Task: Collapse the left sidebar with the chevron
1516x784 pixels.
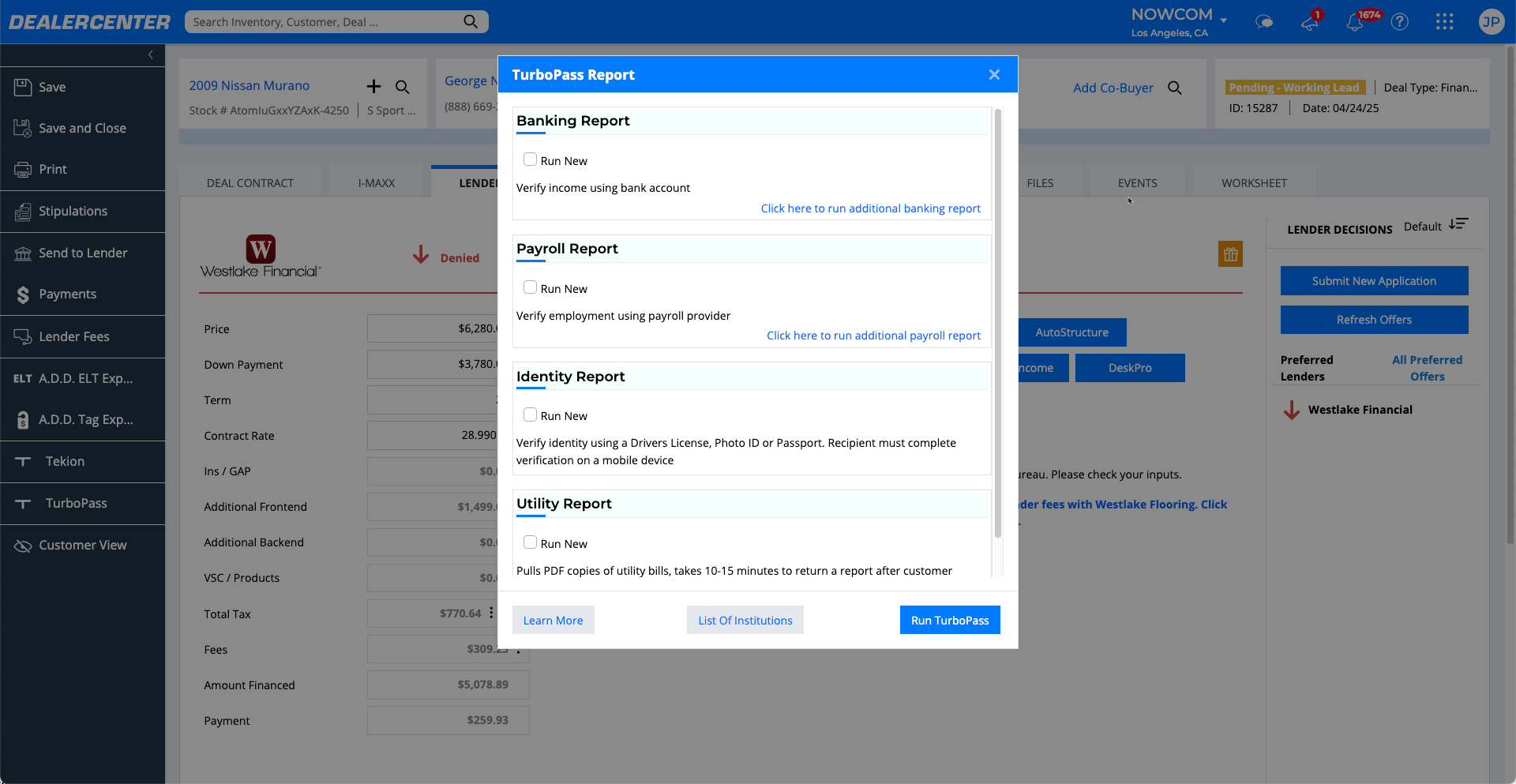Action: [x=150, y=54]
